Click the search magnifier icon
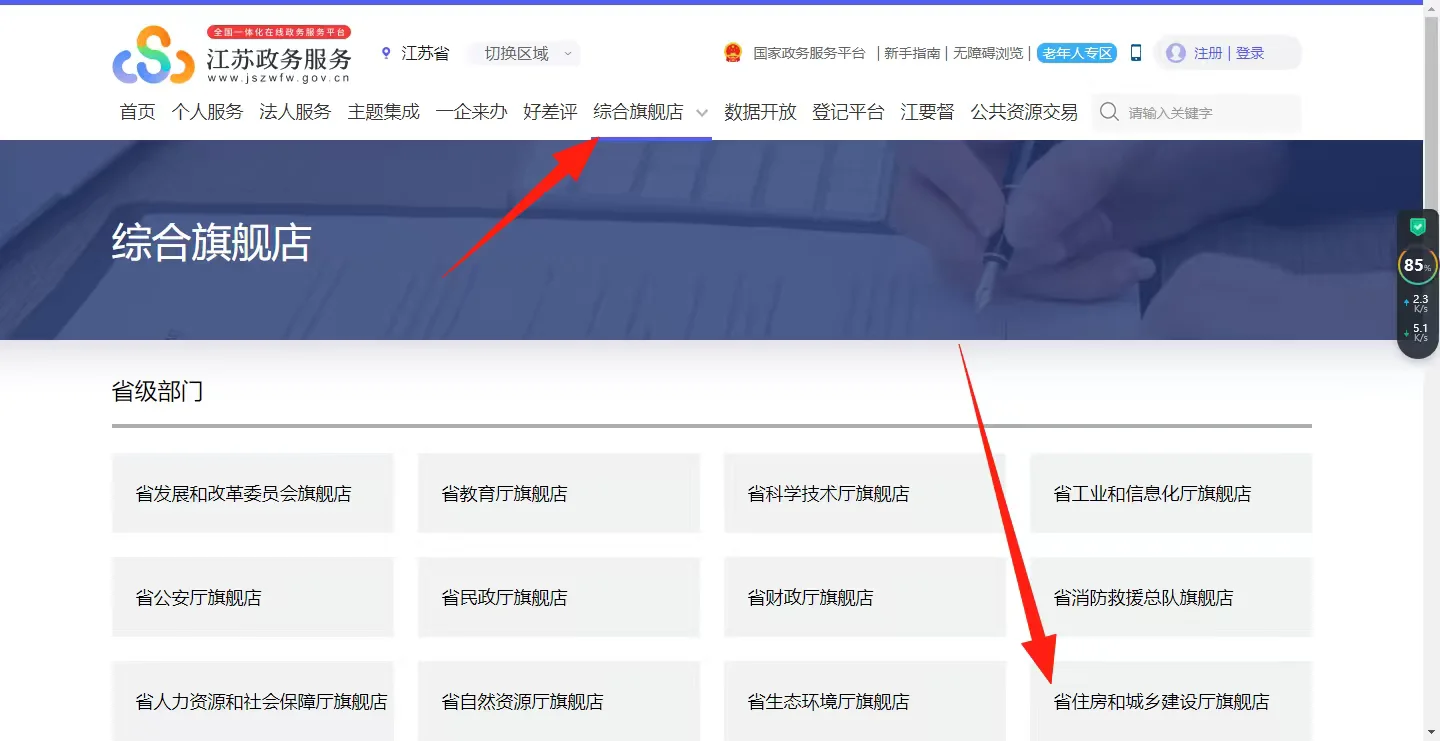The width and height of the screenshot is (1440, 741). click(x=1109, y=112)
